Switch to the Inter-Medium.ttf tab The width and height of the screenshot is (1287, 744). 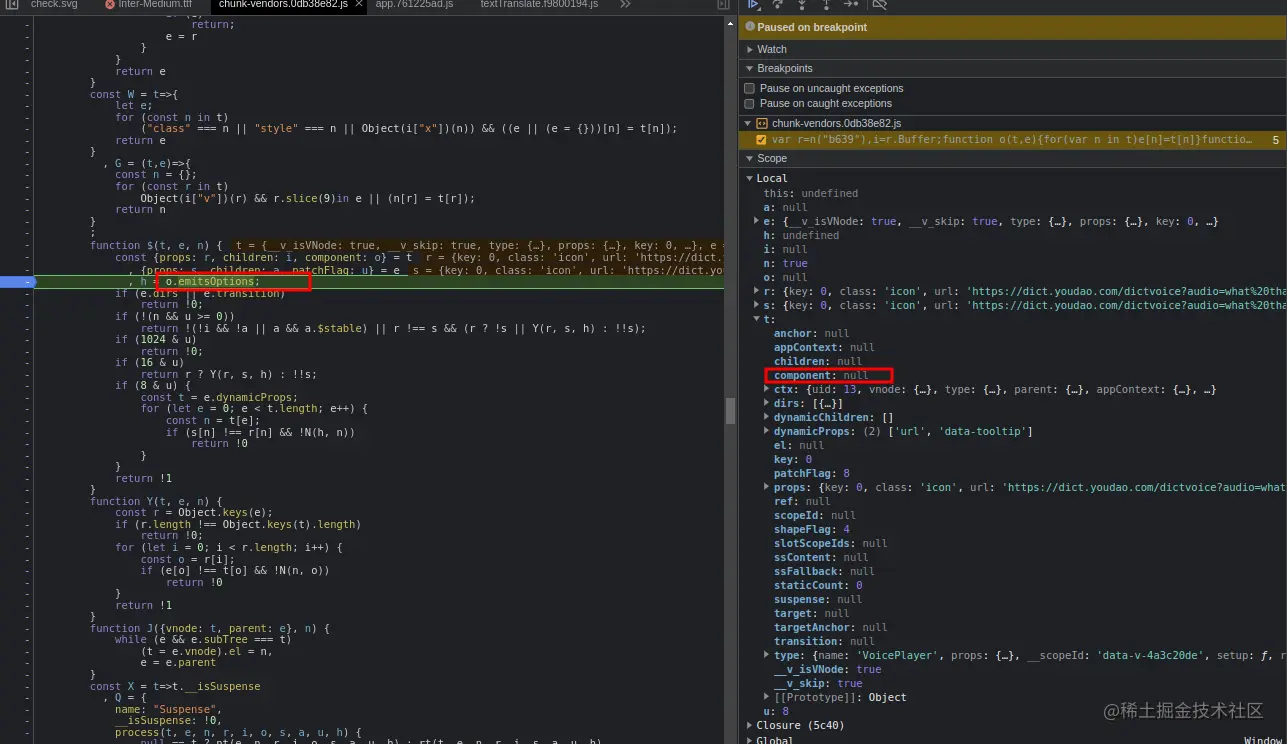coord(147,5)
